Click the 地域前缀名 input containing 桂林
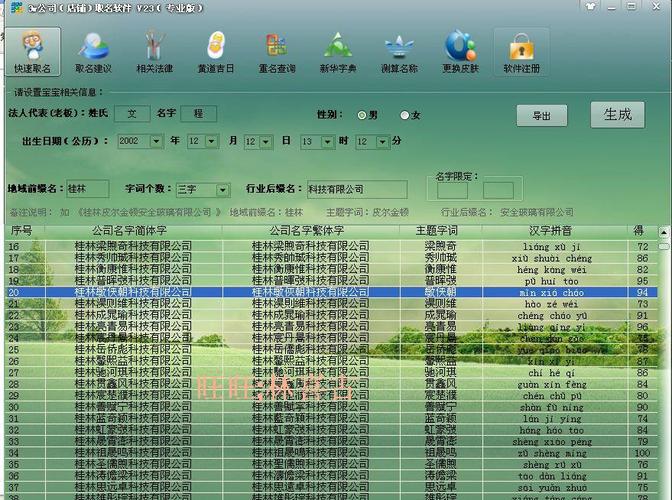672x500 pixels. [88, 189]
